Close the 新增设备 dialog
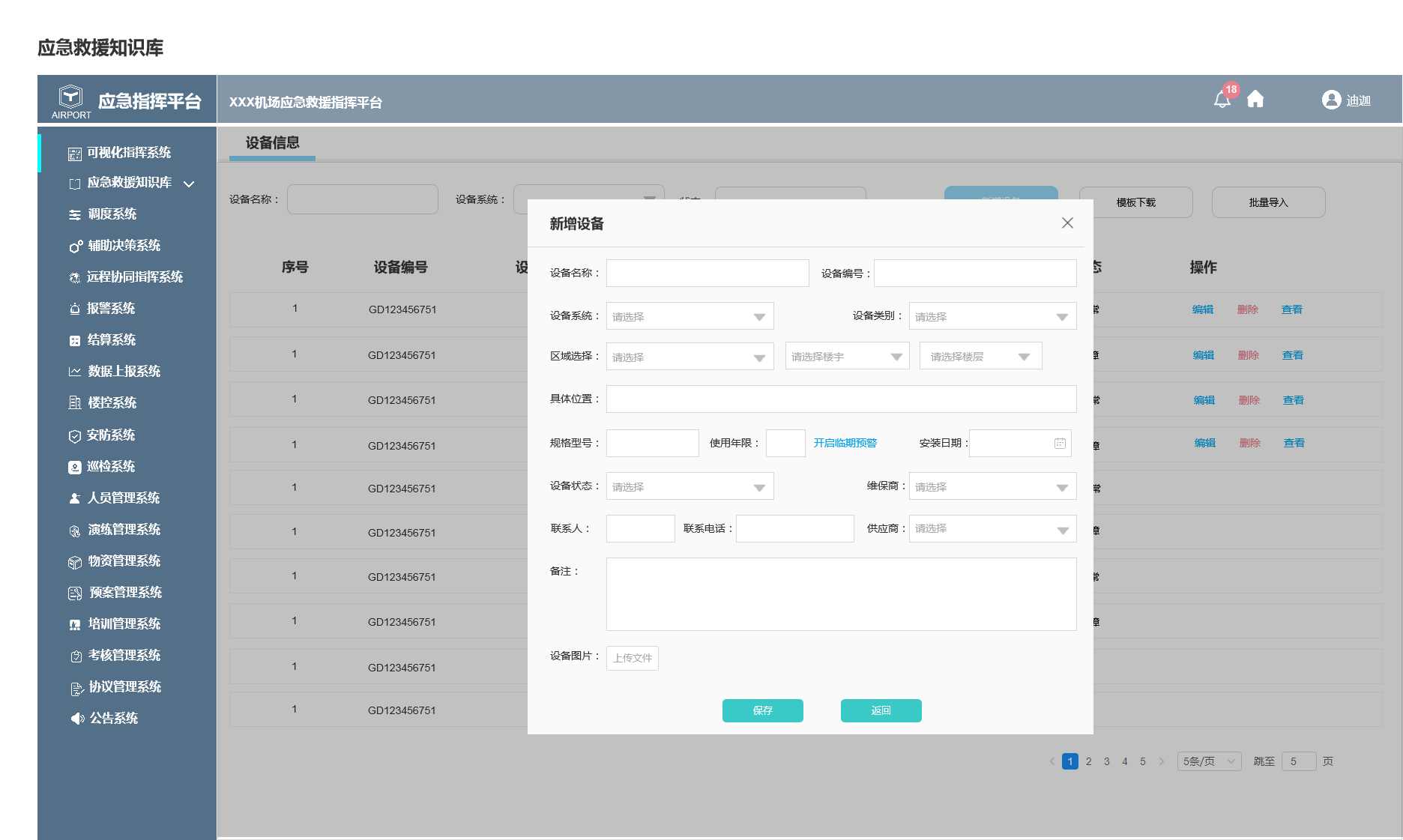1403x840 pixels. click(1067, 223)
